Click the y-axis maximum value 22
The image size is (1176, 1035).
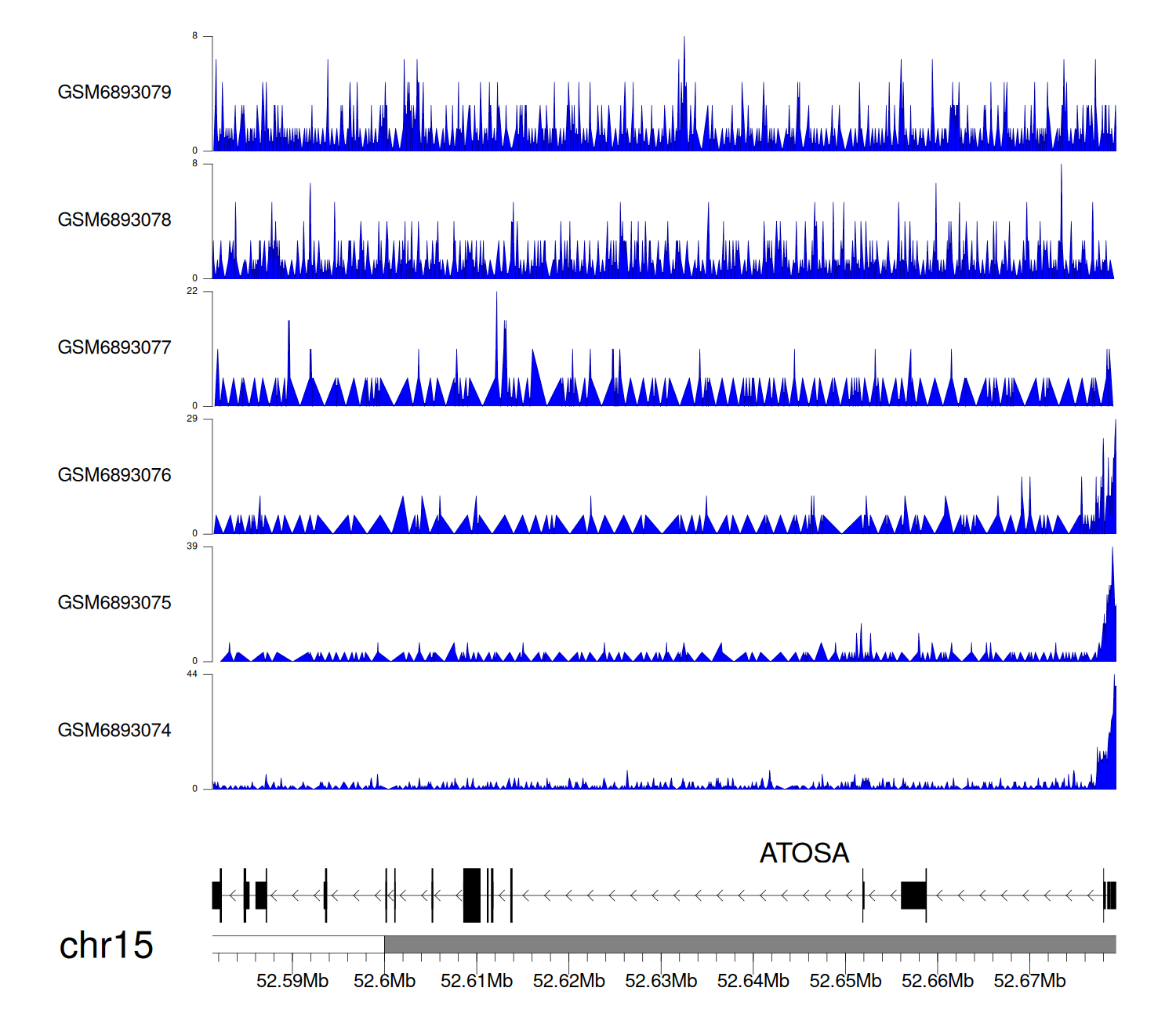click(192, 291)
